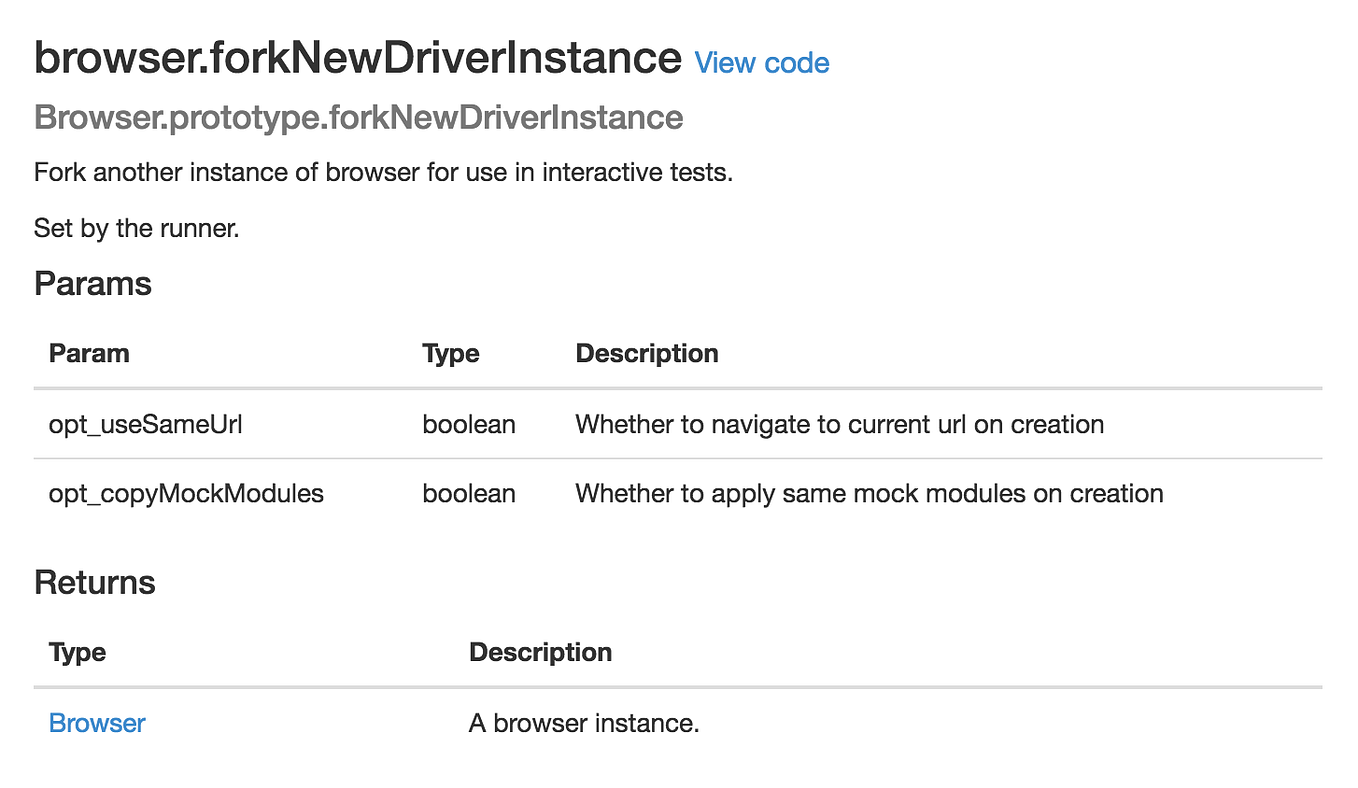Select the opt_useSameUrl parameter name
This screenshot has height=788, width=1358.
tap(144, 424)
